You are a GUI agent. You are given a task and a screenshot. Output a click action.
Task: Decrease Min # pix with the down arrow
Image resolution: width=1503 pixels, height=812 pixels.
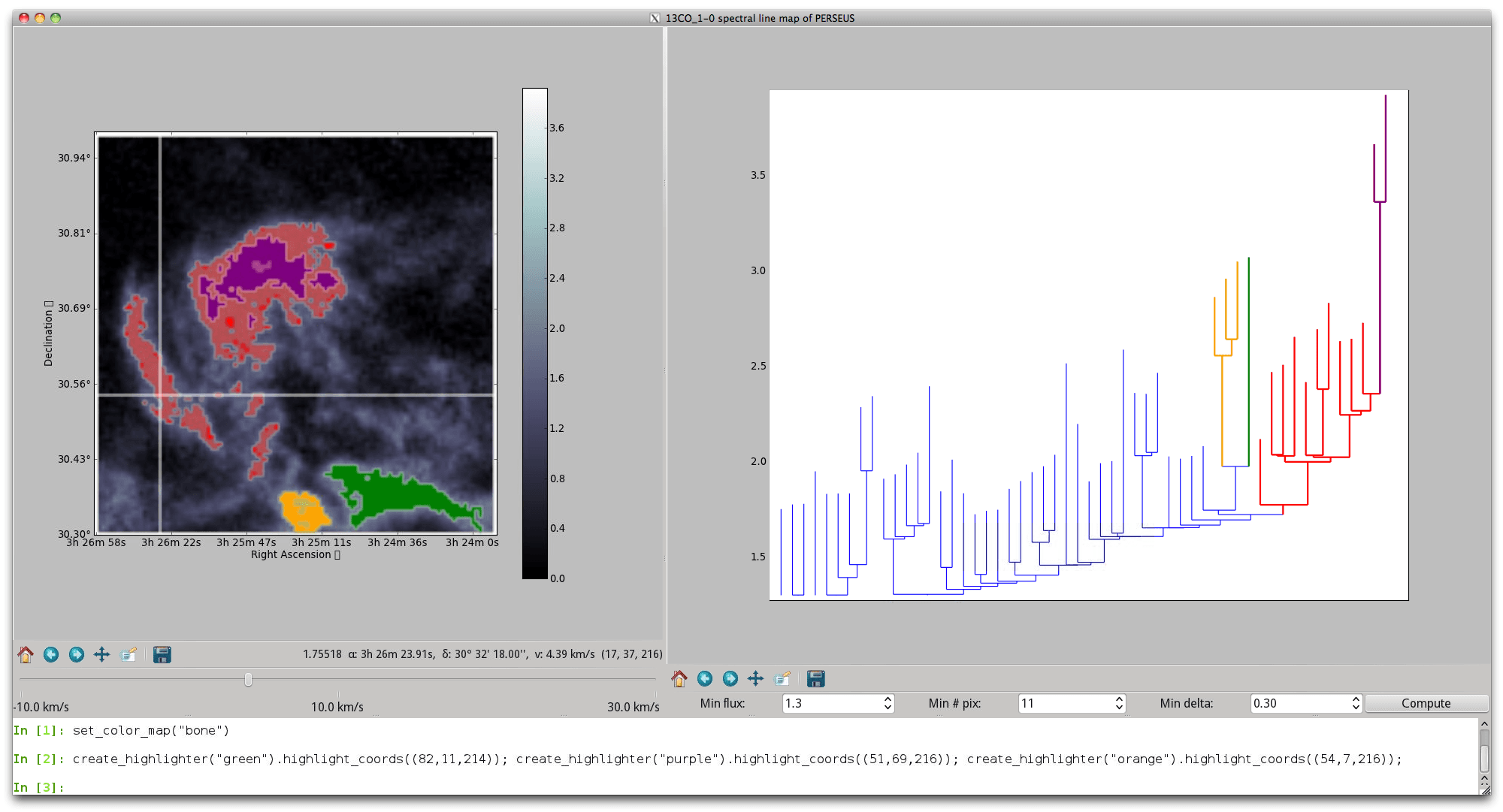tap(1119, 708)
